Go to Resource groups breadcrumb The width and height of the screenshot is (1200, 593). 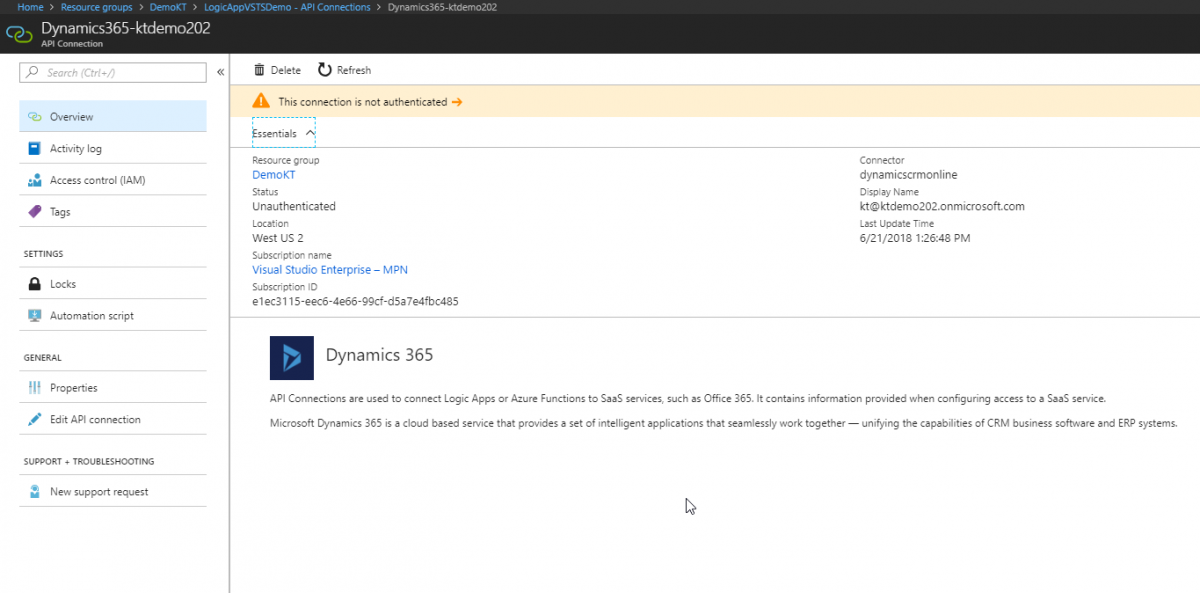(97, 7)
